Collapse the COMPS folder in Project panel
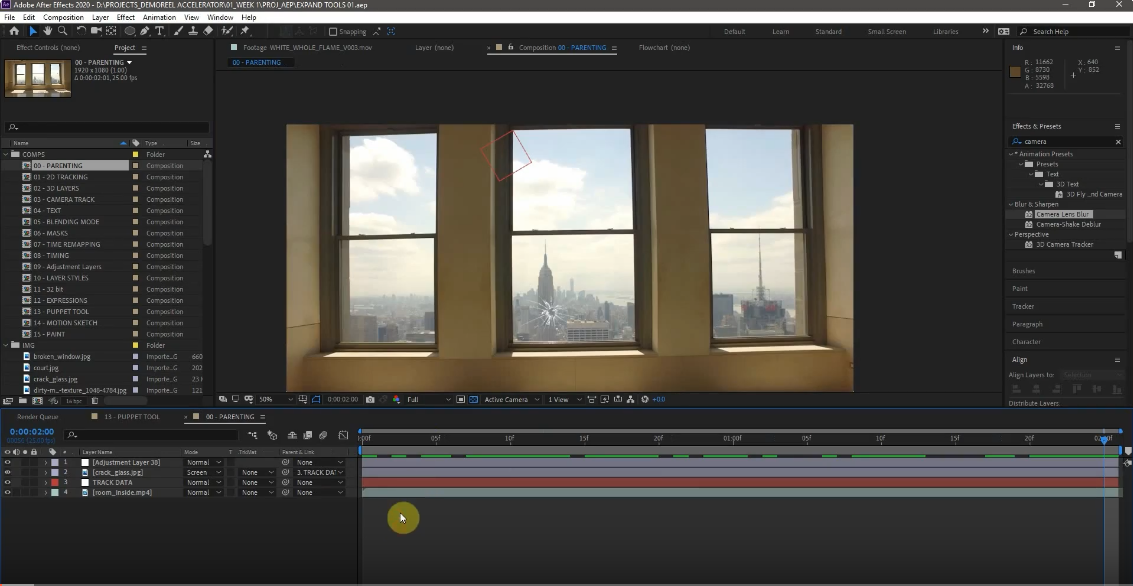1133x586 pixels. click(6, 155)
